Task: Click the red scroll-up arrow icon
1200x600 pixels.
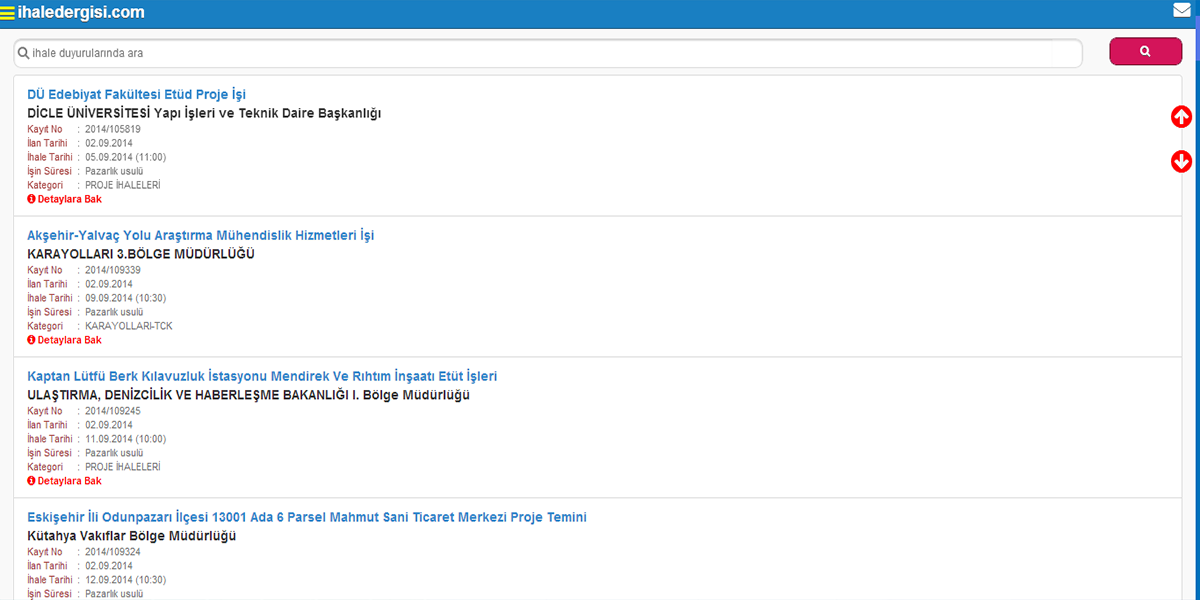Action: click(1181, 117)
